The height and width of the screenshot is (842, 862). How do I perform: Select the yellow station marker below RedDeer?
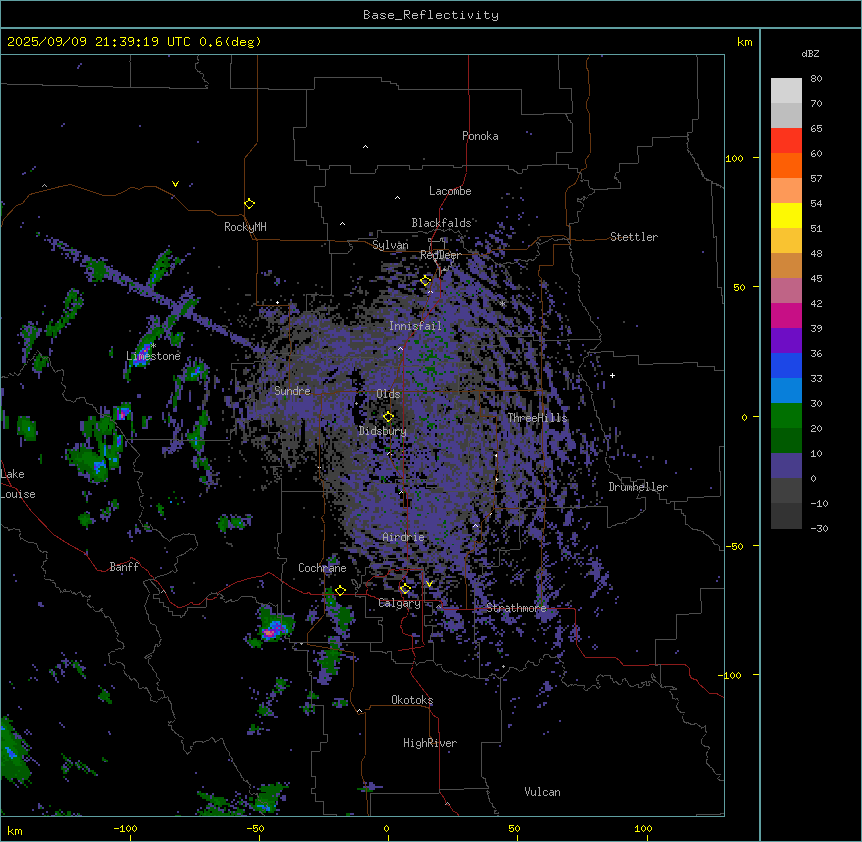(x=426, y=281)
